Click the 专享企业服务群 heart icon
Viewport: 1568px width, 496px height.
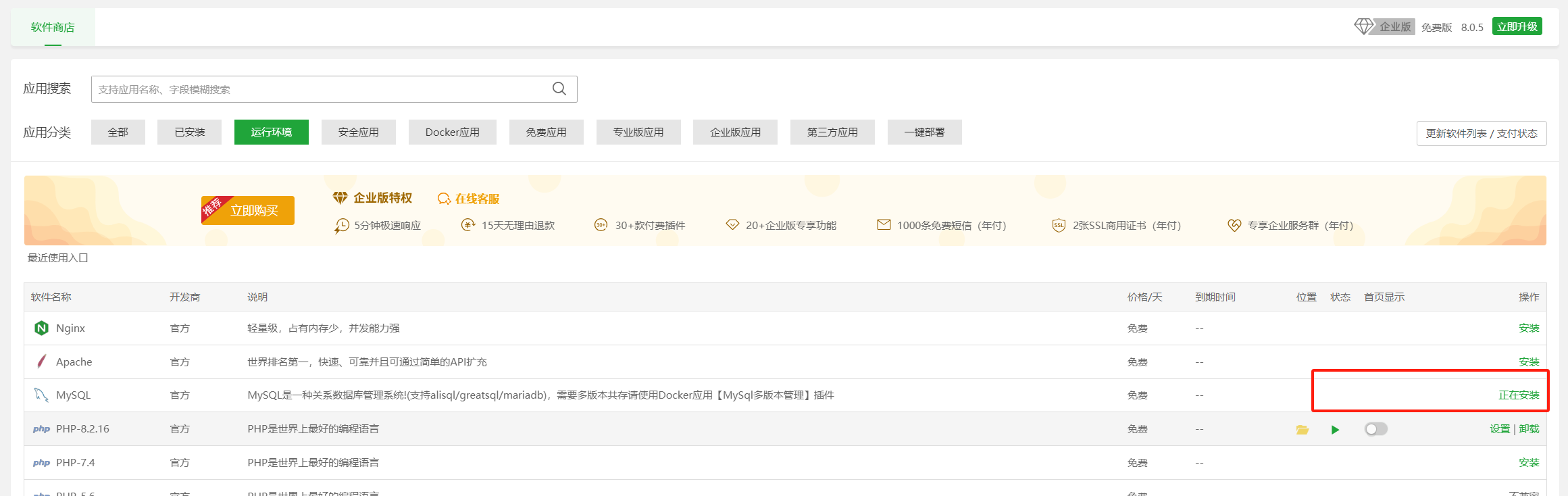1234,225
